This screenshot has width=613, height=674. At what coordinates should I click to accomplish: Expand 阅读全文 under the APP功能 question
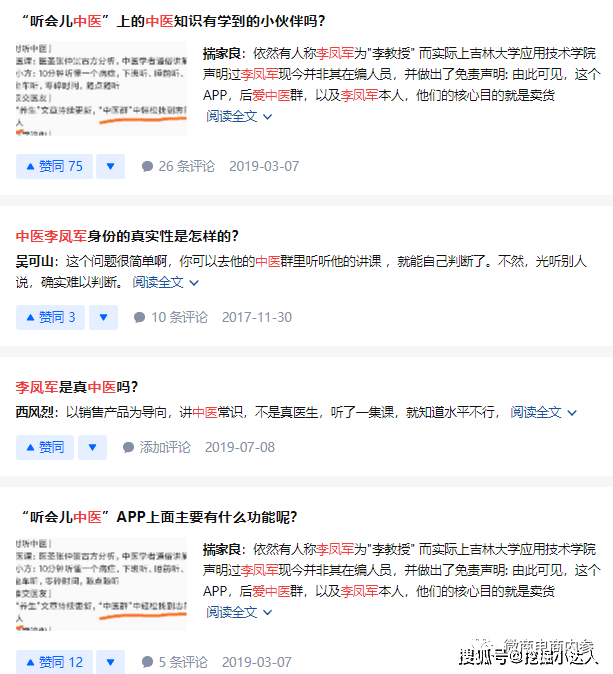[x=240, y=611]
